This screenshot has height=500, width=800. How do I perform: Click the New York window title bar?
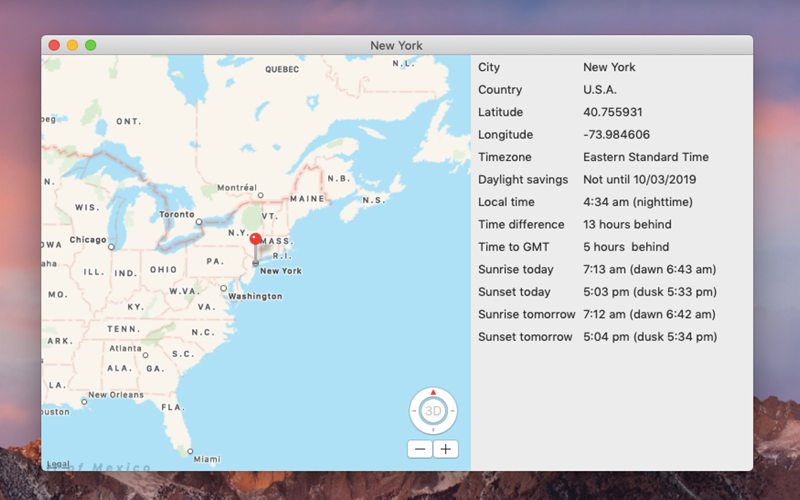[x=396, y=45]
